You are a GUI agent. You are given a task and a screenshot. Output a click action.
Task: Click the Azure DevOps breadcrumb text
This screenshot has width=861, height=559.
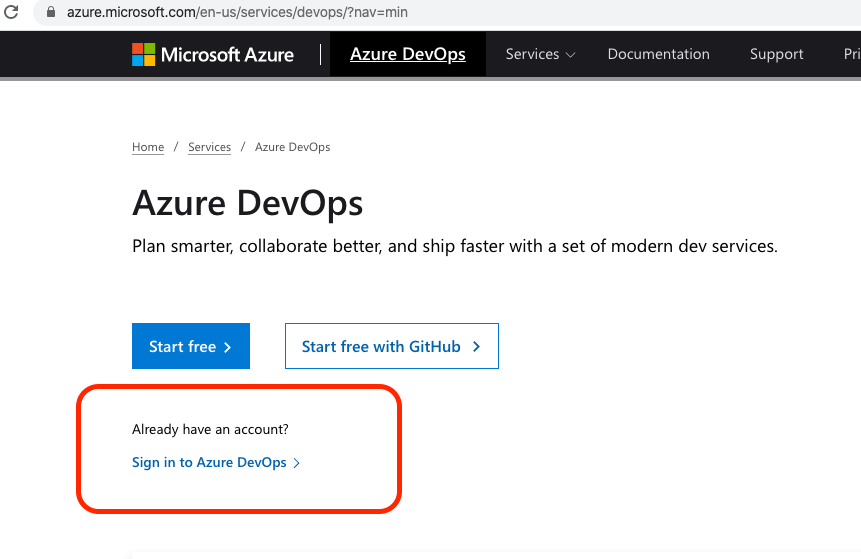[292, 147]
